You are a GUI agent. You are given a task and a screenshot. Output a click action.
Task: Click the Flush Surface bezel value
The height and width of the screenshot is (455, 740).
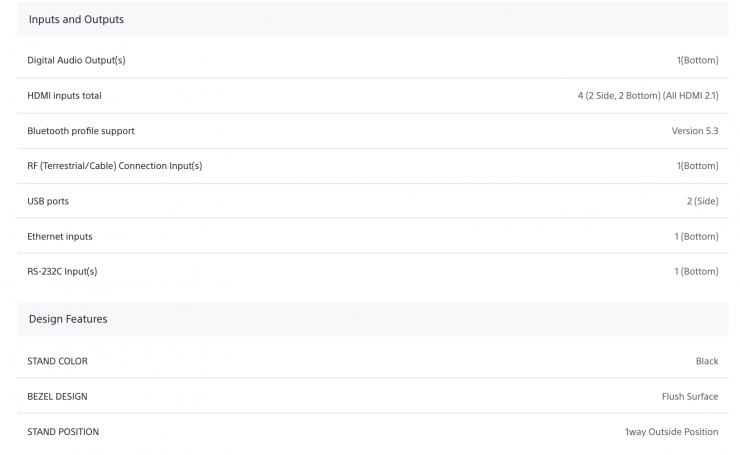click(689, 396)
